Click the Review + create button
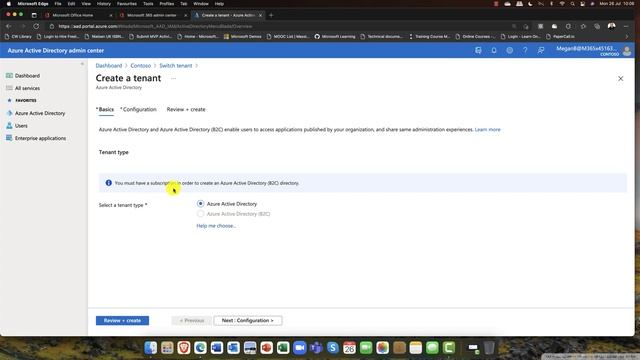The image size is (640, 360). coord(122,320)
